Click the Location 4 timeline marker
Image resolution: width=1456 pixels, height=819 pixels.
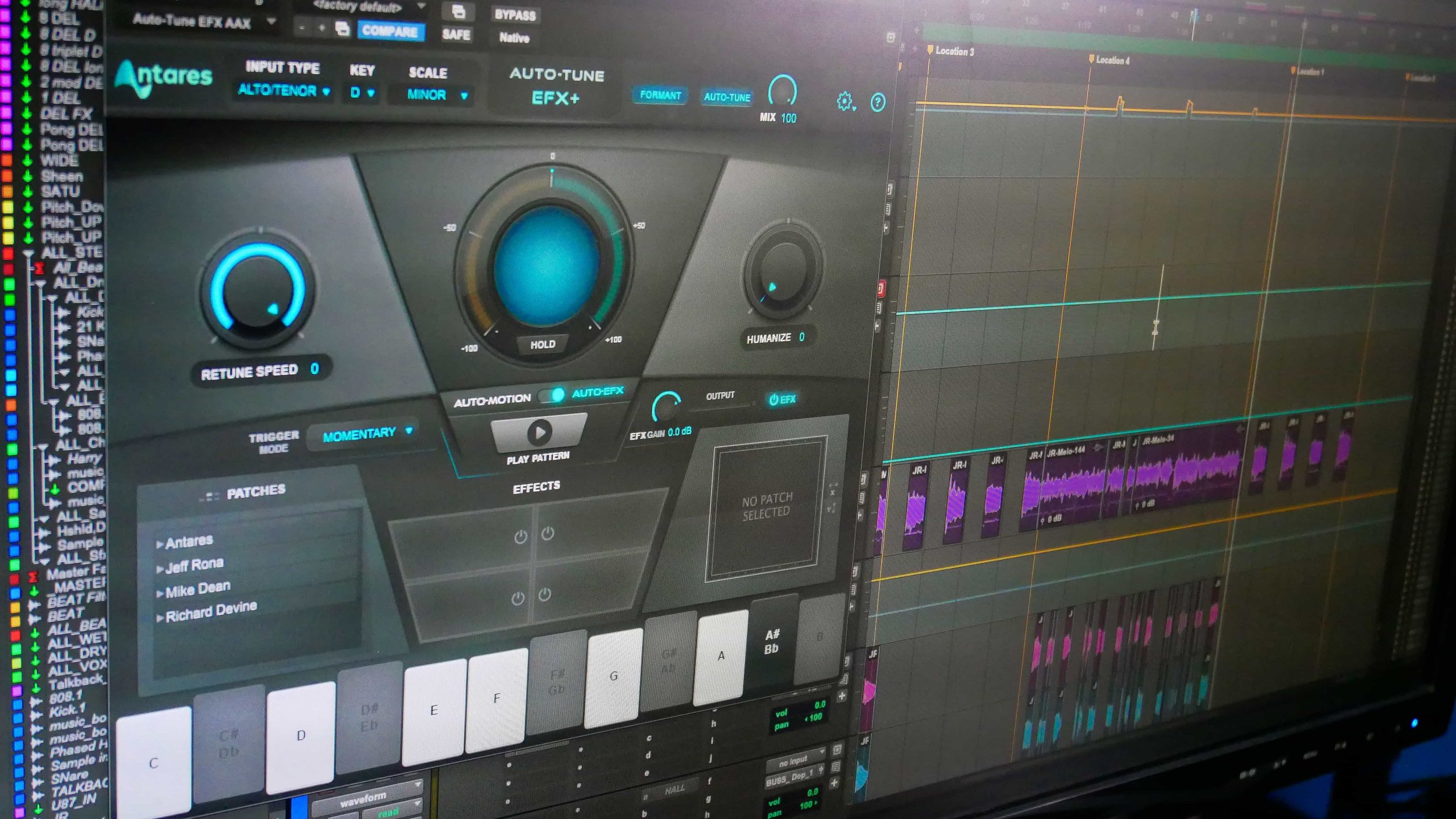pos(1108,60)
